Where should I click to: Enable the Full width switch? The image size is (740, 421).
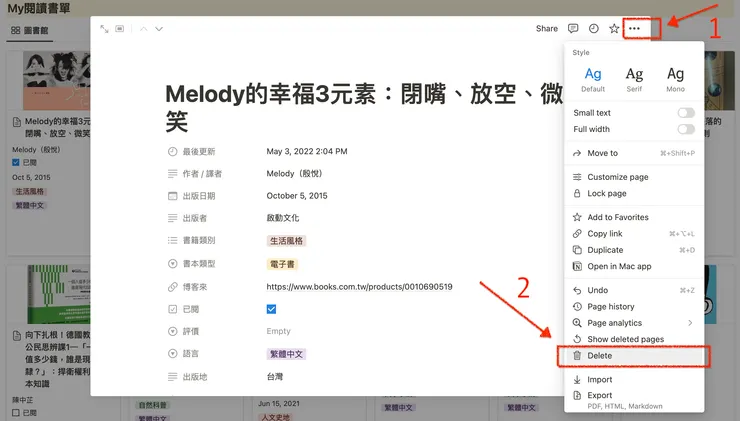pos(686,129)
